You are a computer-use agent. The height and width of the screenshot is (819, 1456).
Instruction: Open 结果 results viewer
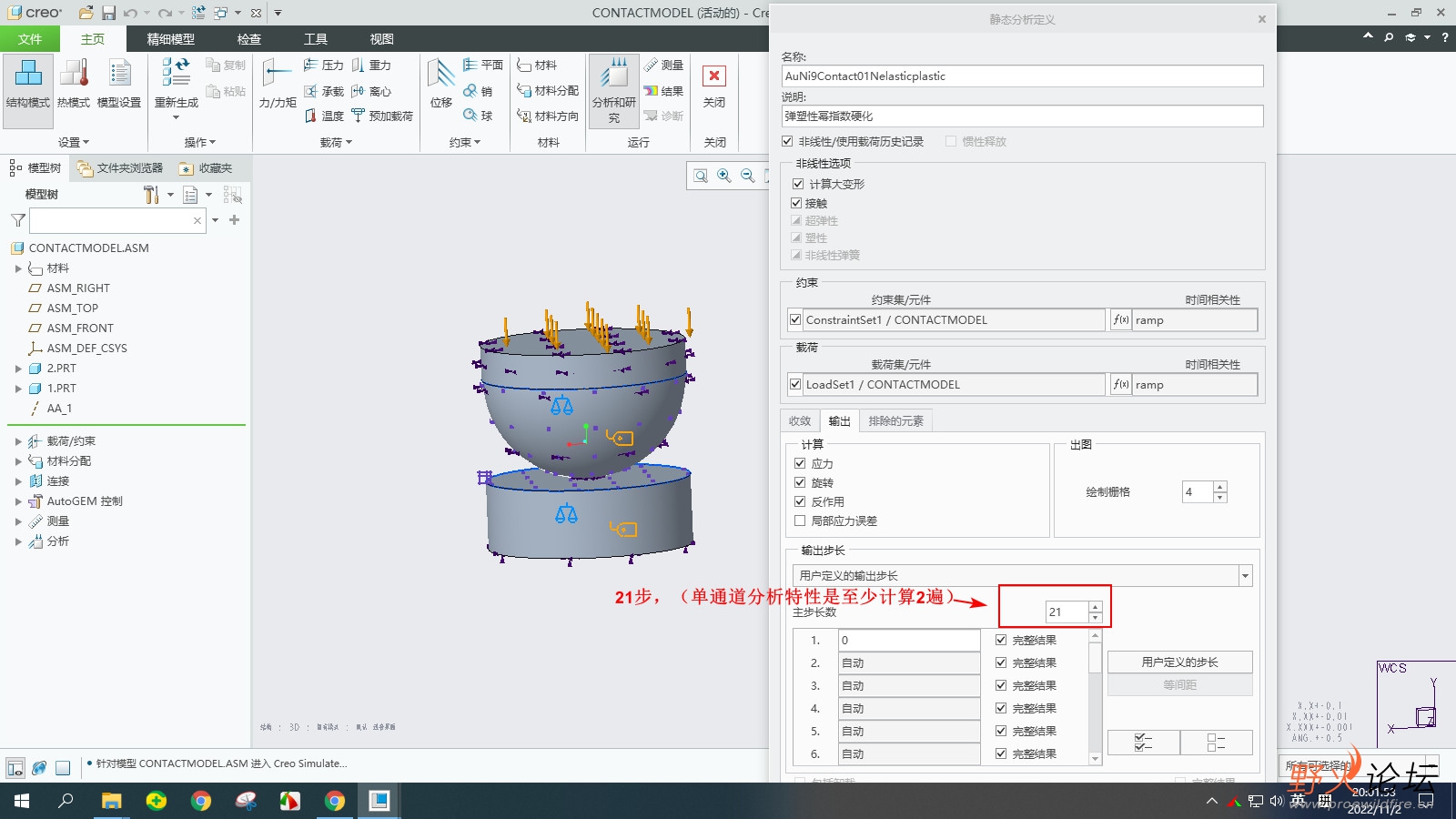[663, 91]
